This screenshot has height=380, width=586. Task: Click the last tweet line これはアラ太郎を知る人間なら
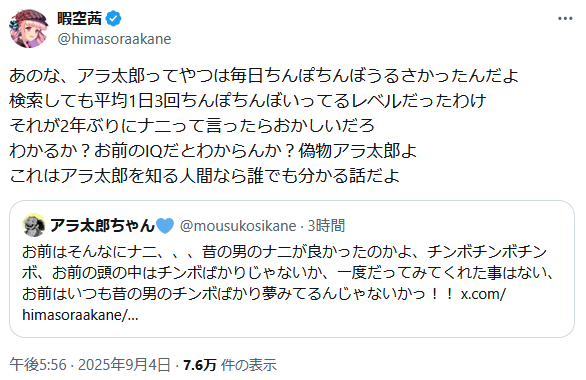point(204,176)
